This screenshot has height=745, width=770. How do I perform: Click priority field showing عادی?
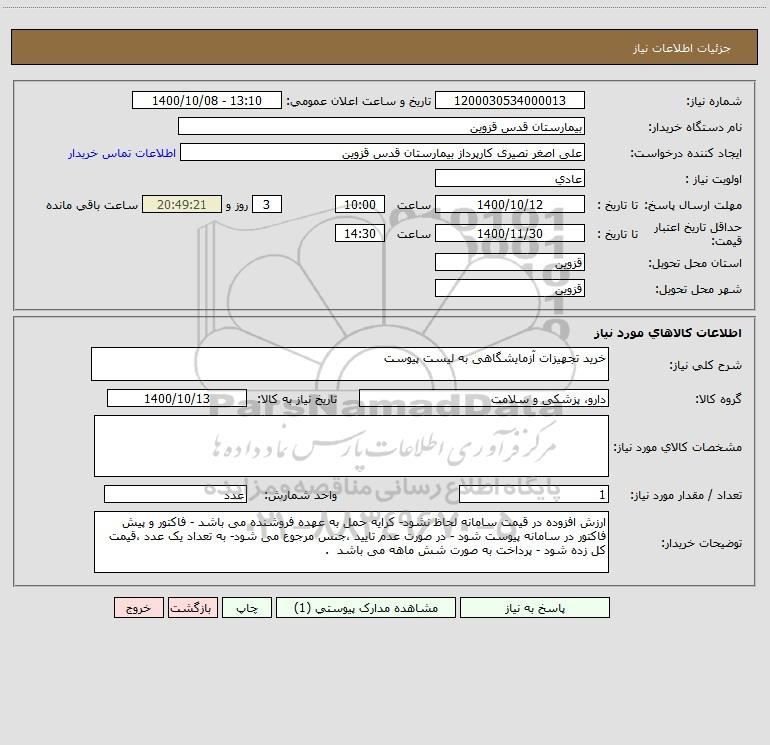(x=510, y=178)
